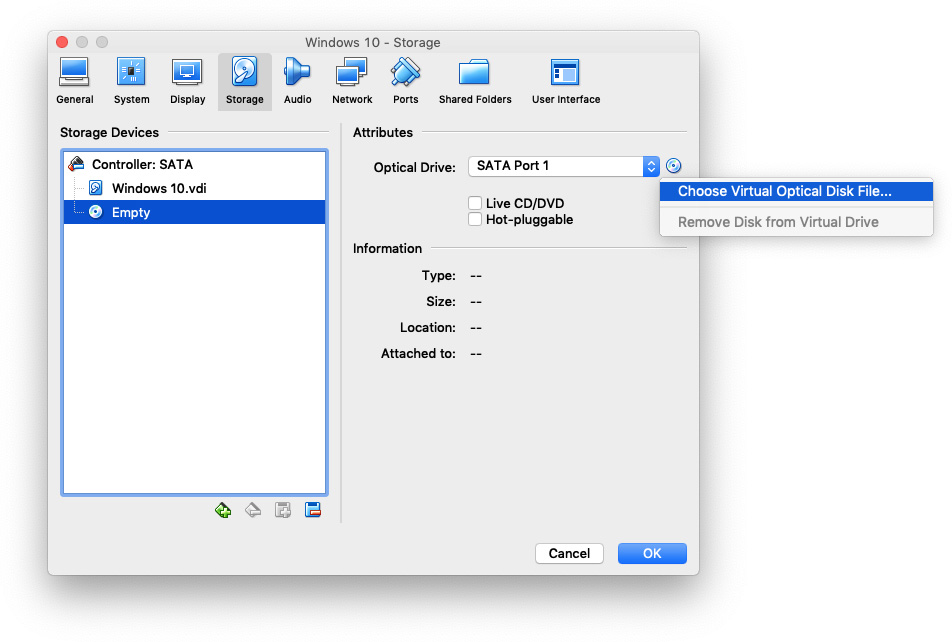
Task: Select the Empty optical drive entry
Action: [x=131, y=212]
